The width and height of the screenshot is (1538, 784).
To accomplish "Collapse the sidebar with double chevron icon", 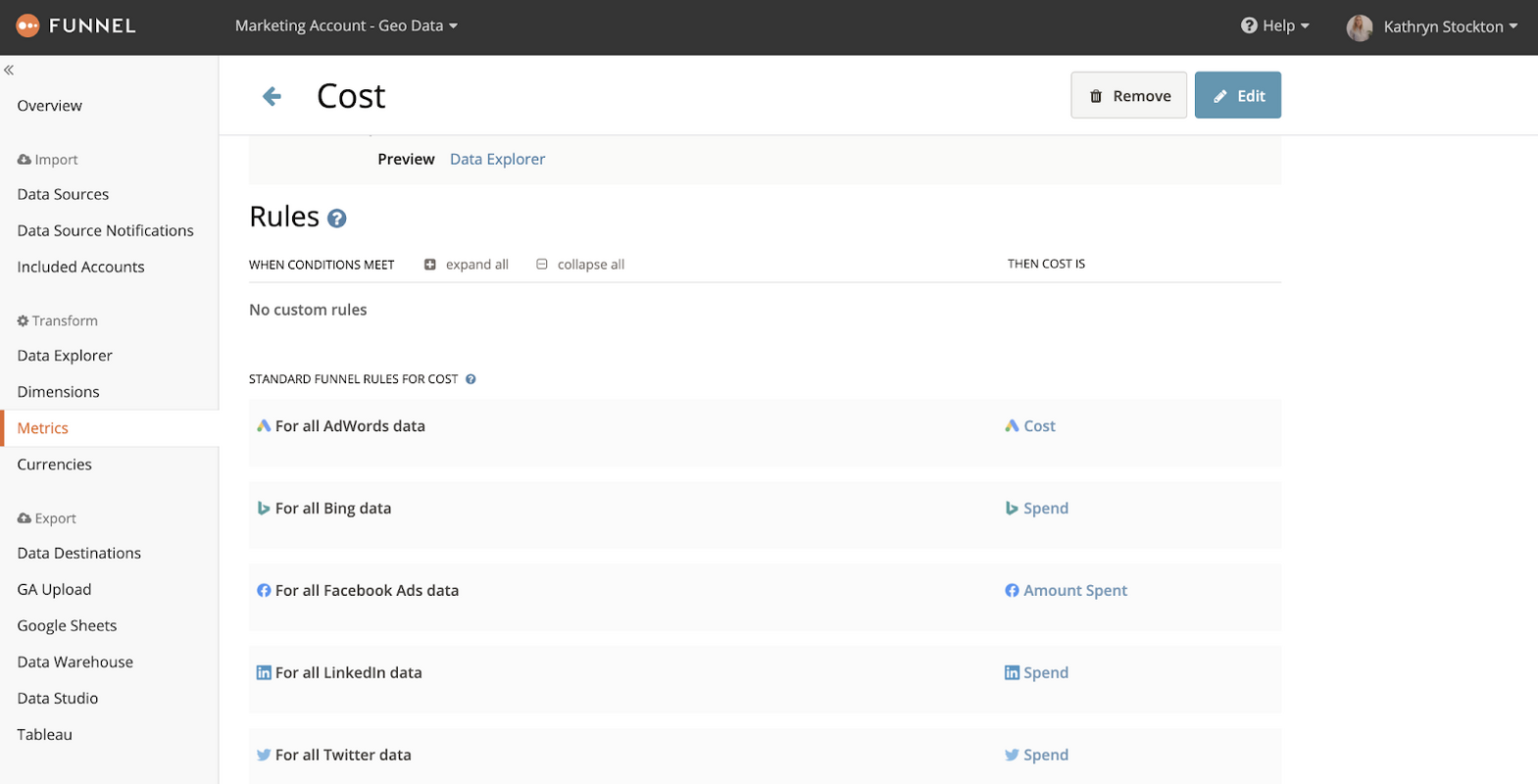I will pyautogui.click(x=9, y=71).
